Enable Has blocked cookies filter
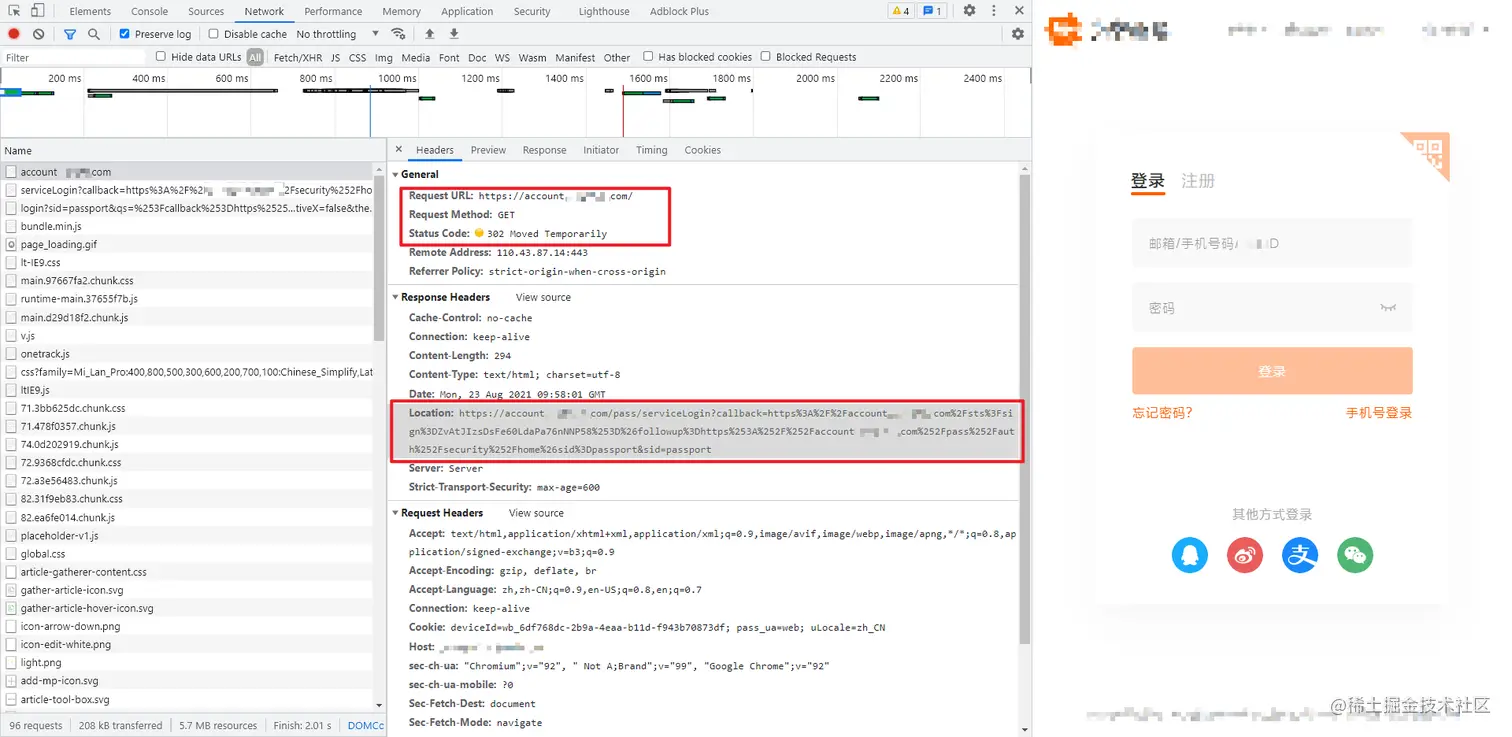This screenshot has height=737, width=1512. tap(648, 57)
